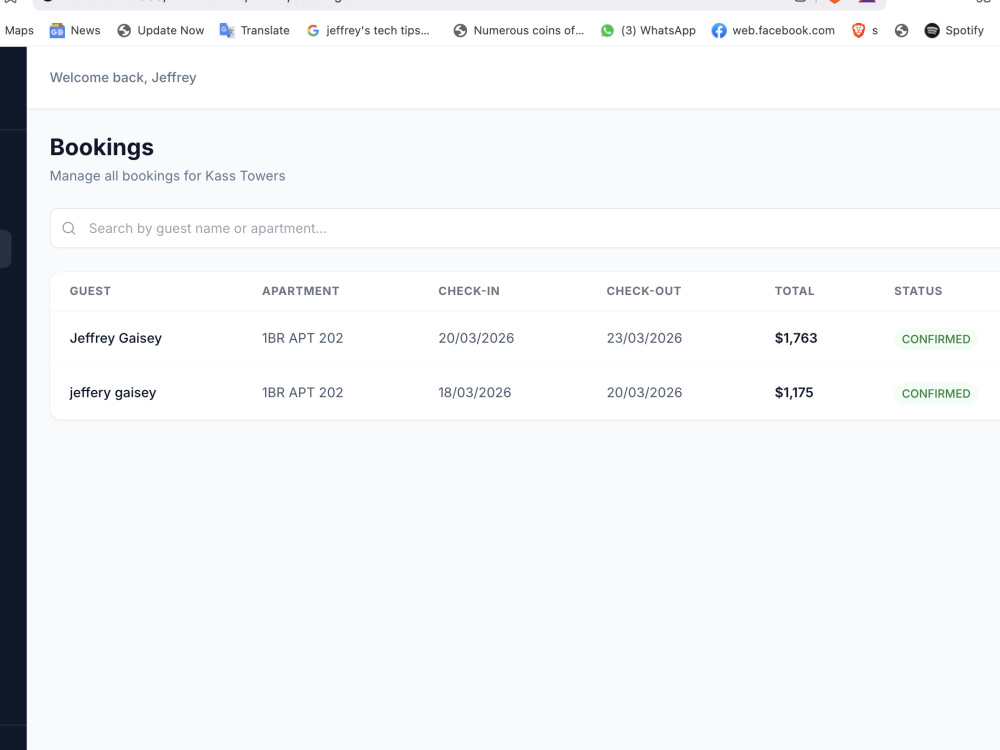Click CONFIRMED badge for $1,175 booking
Screen dimensions: 1000x750
[936, 393]
